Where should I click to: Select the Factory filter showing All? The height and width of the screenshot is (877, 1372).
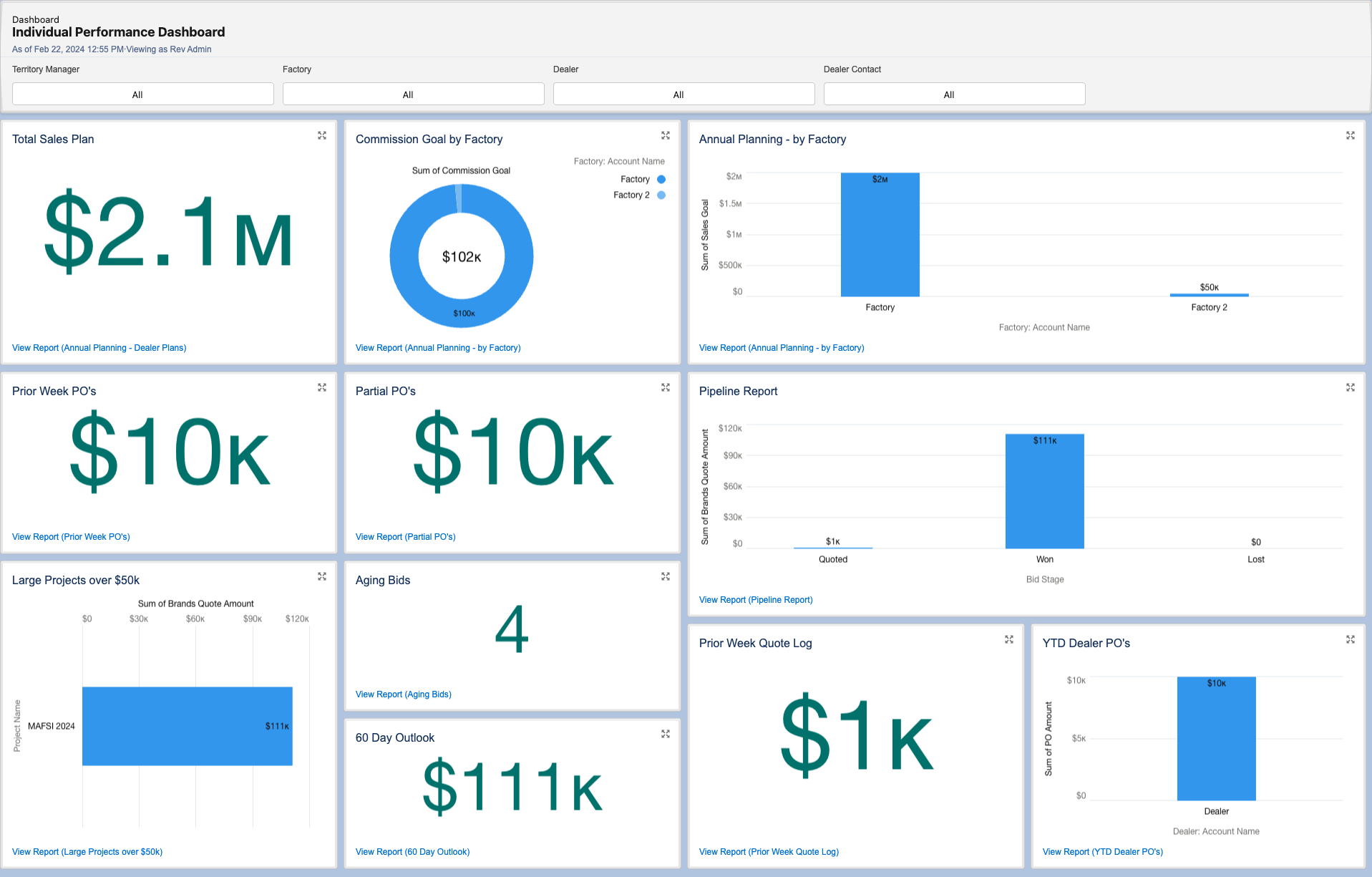pyautogui.click(x=413, y=94)
